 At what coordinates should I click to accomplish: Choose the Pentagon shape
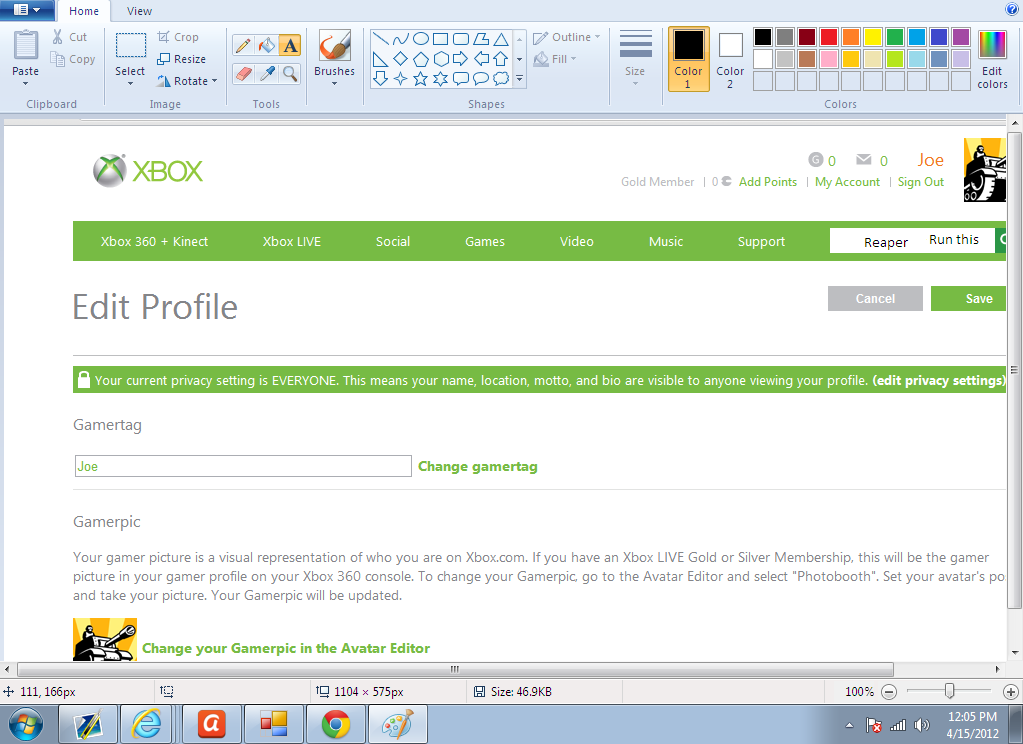[x=421, y=59]
